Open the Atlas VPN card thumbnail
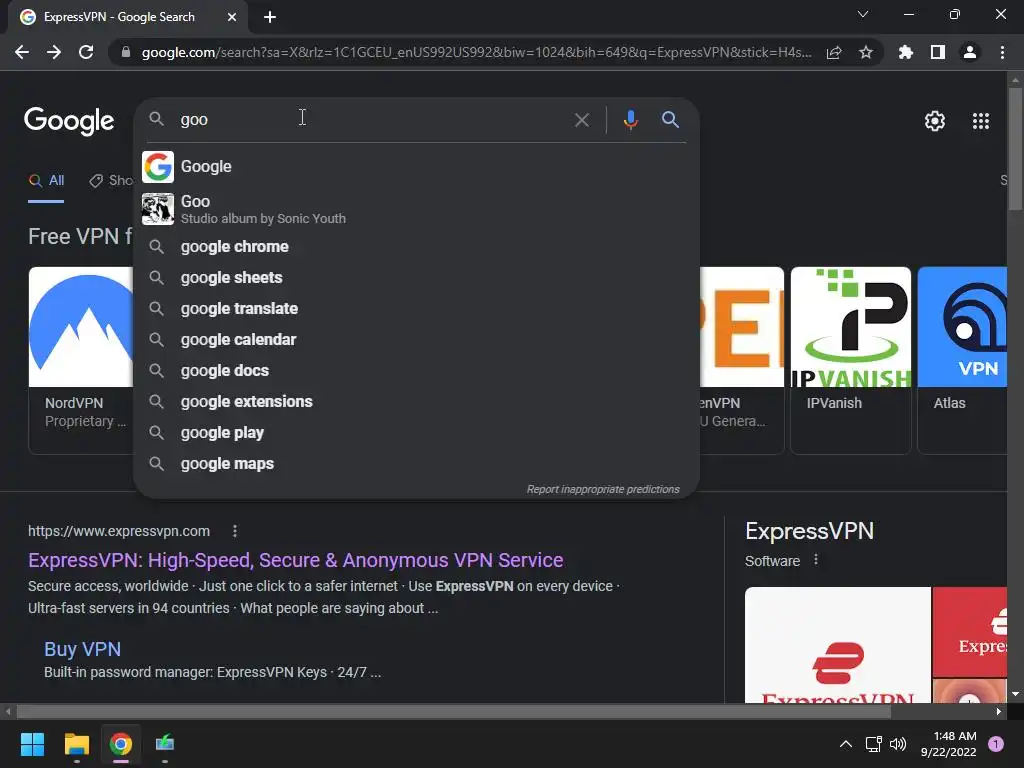 [x=962, y=327]
